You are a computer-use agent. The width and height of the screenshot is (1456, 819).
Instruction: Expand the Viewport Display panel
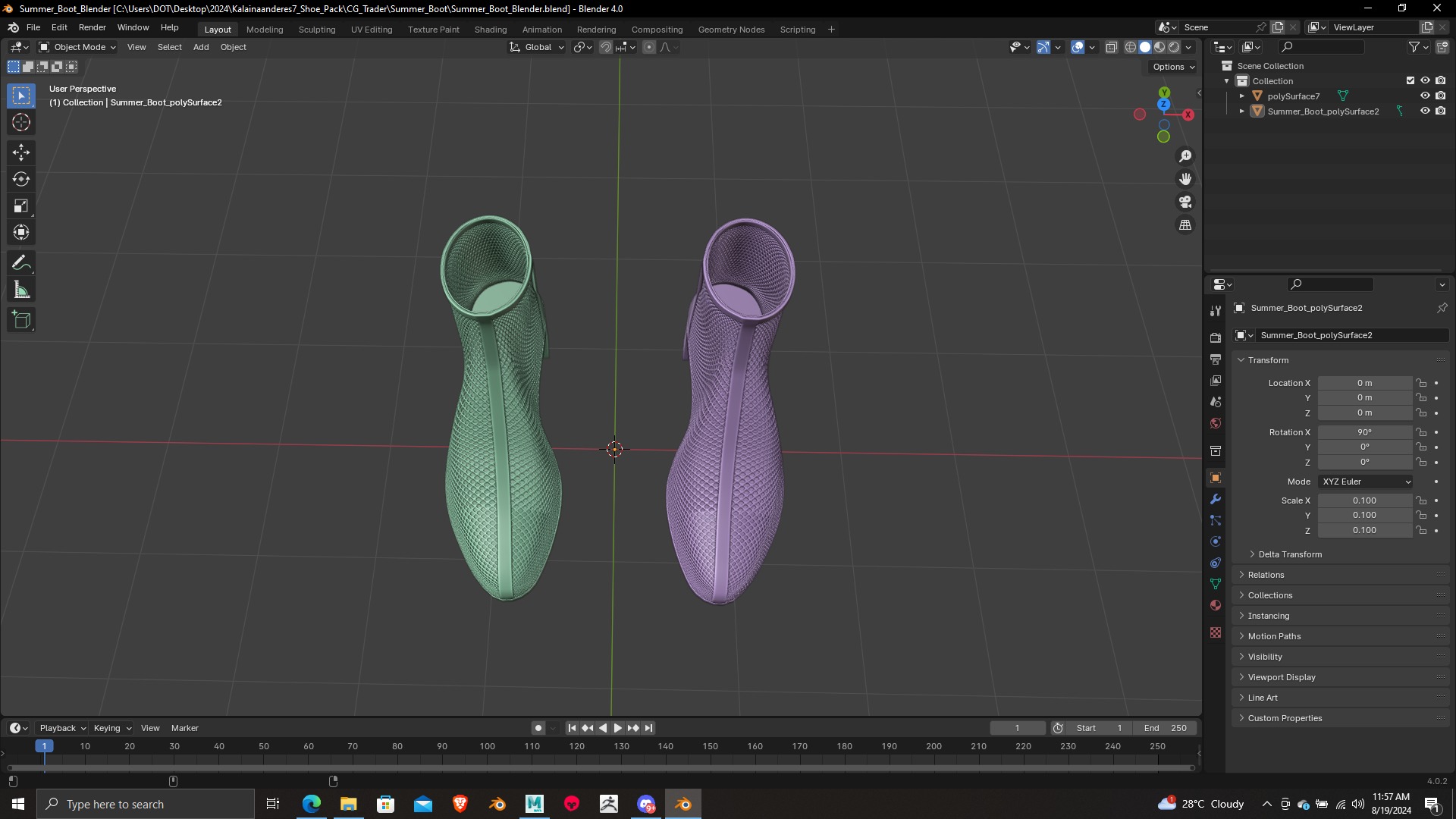pyautogui.click(x=1282, y=677)
